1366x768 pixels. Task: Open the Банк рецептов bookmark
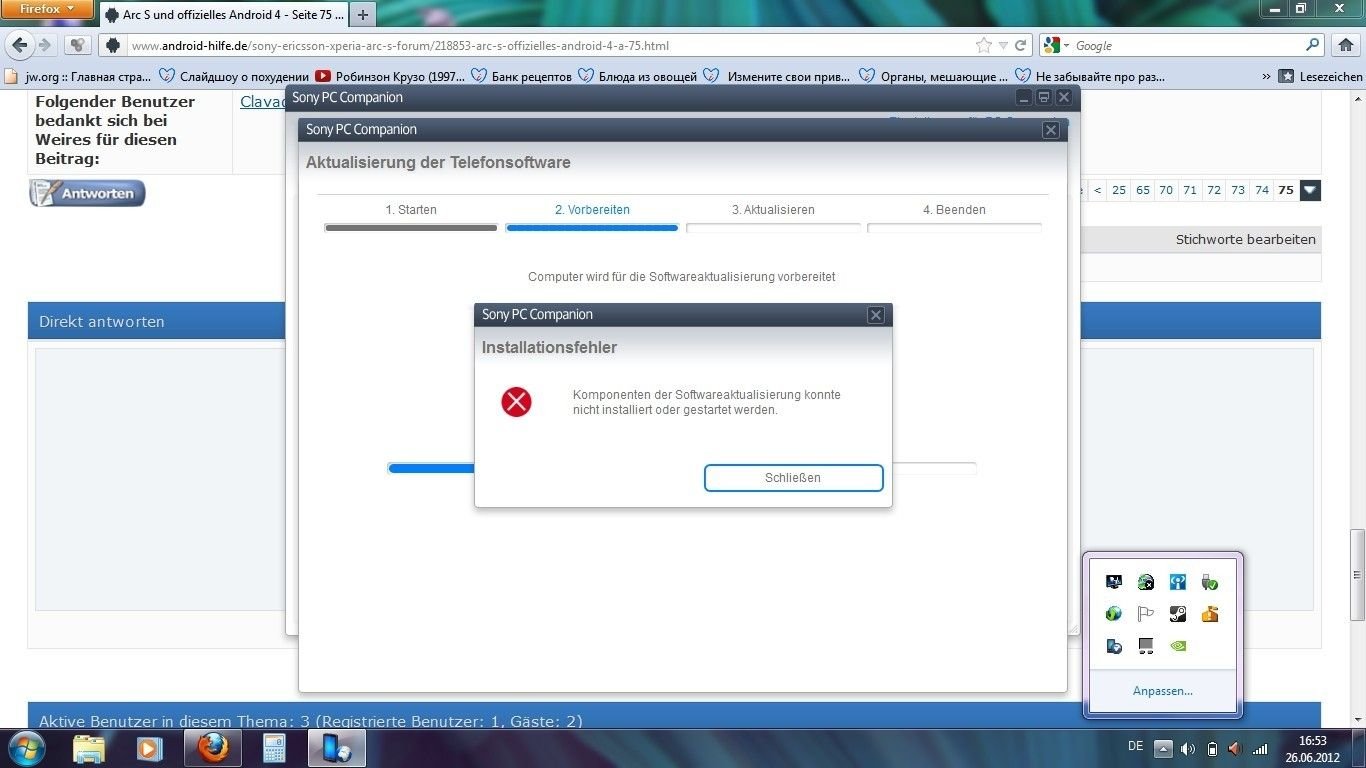coord(521,76)
